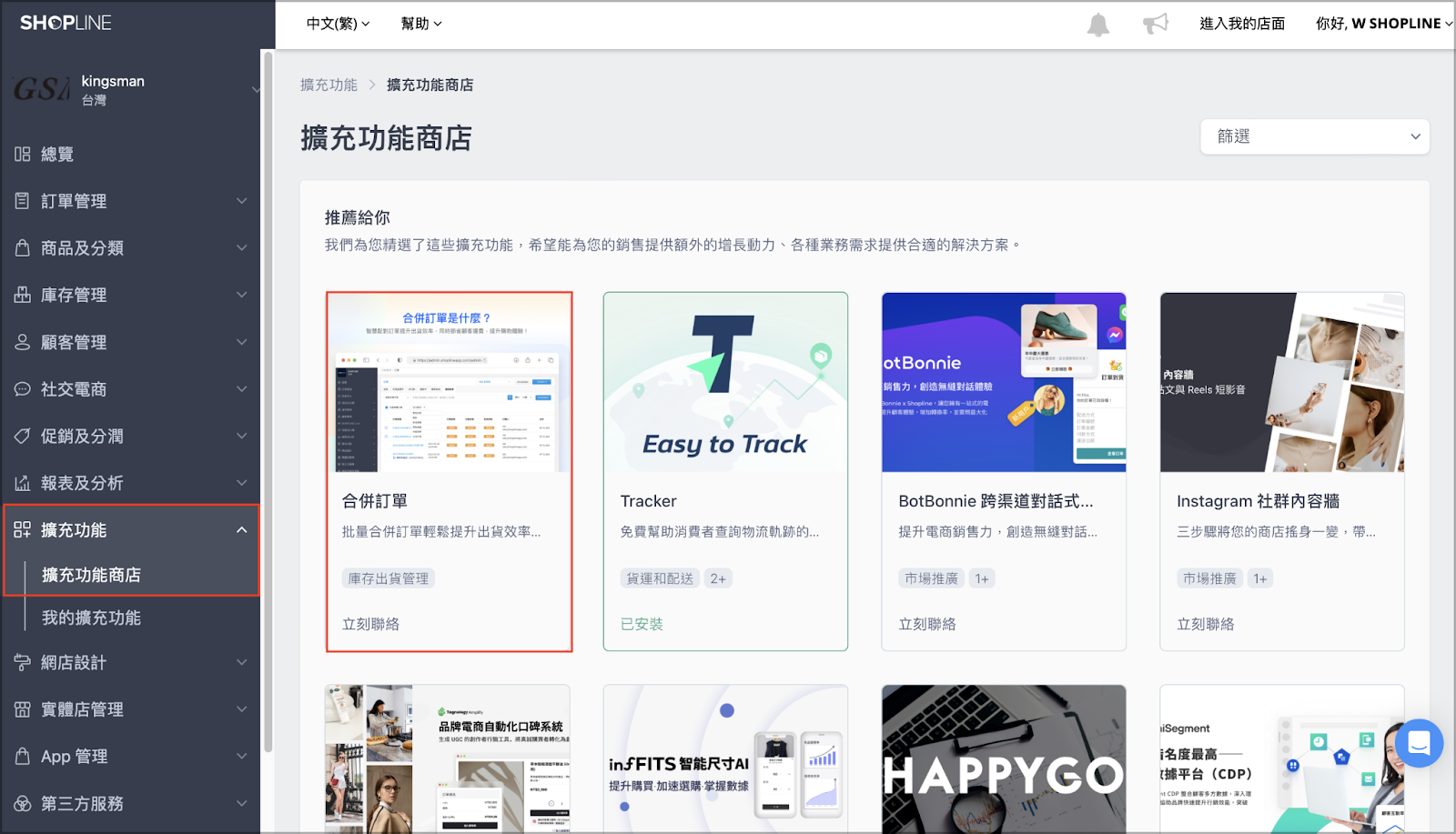
Task: Open the 實體店管理 sidebar menu
Action: (x=131, y=709)
